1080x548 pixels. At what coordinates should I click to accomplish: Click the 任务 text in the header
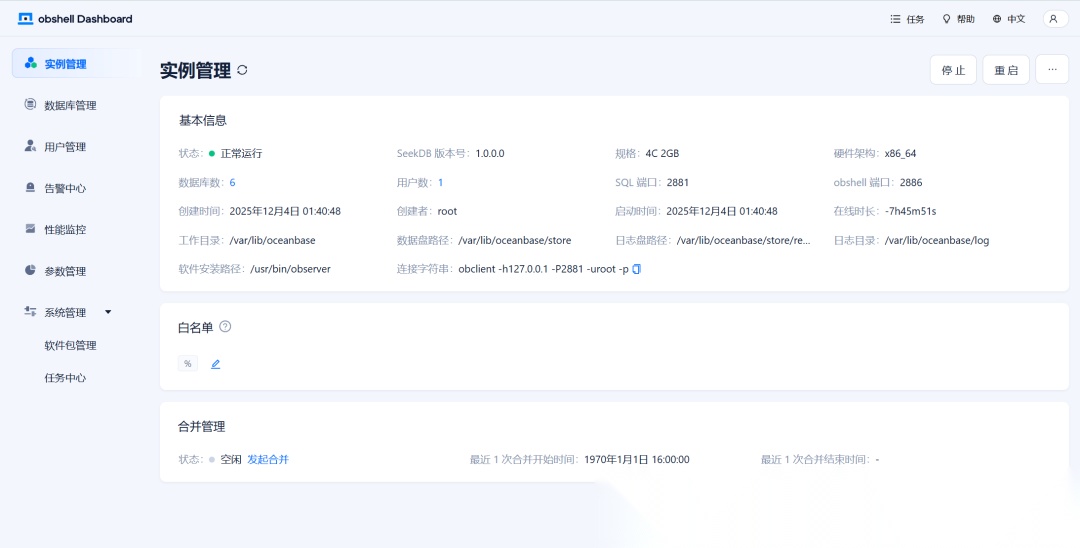pos(915,19)
